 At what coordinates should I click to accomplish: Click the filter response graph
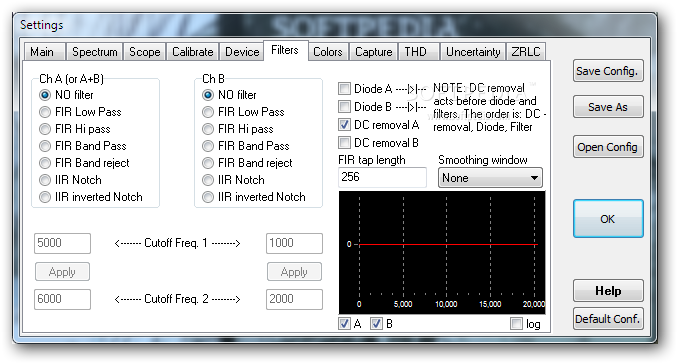pyautogui.click(x=442, y=252)
